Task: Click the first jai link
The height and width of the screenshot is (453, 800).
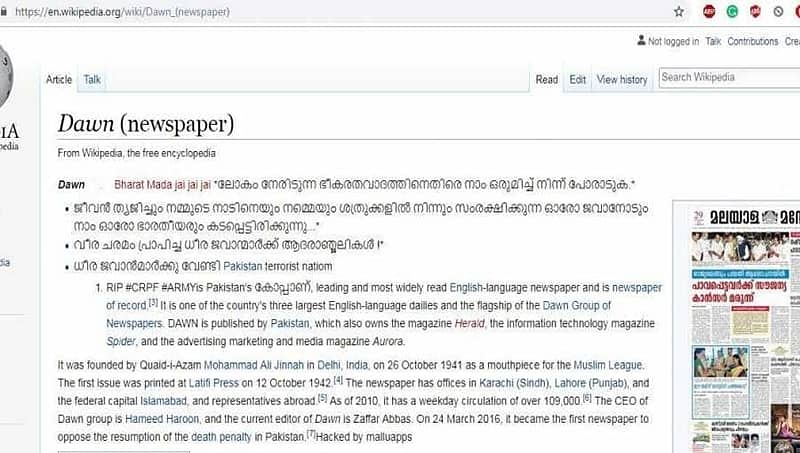Action: pyautogui.click(x=180, y=185)
